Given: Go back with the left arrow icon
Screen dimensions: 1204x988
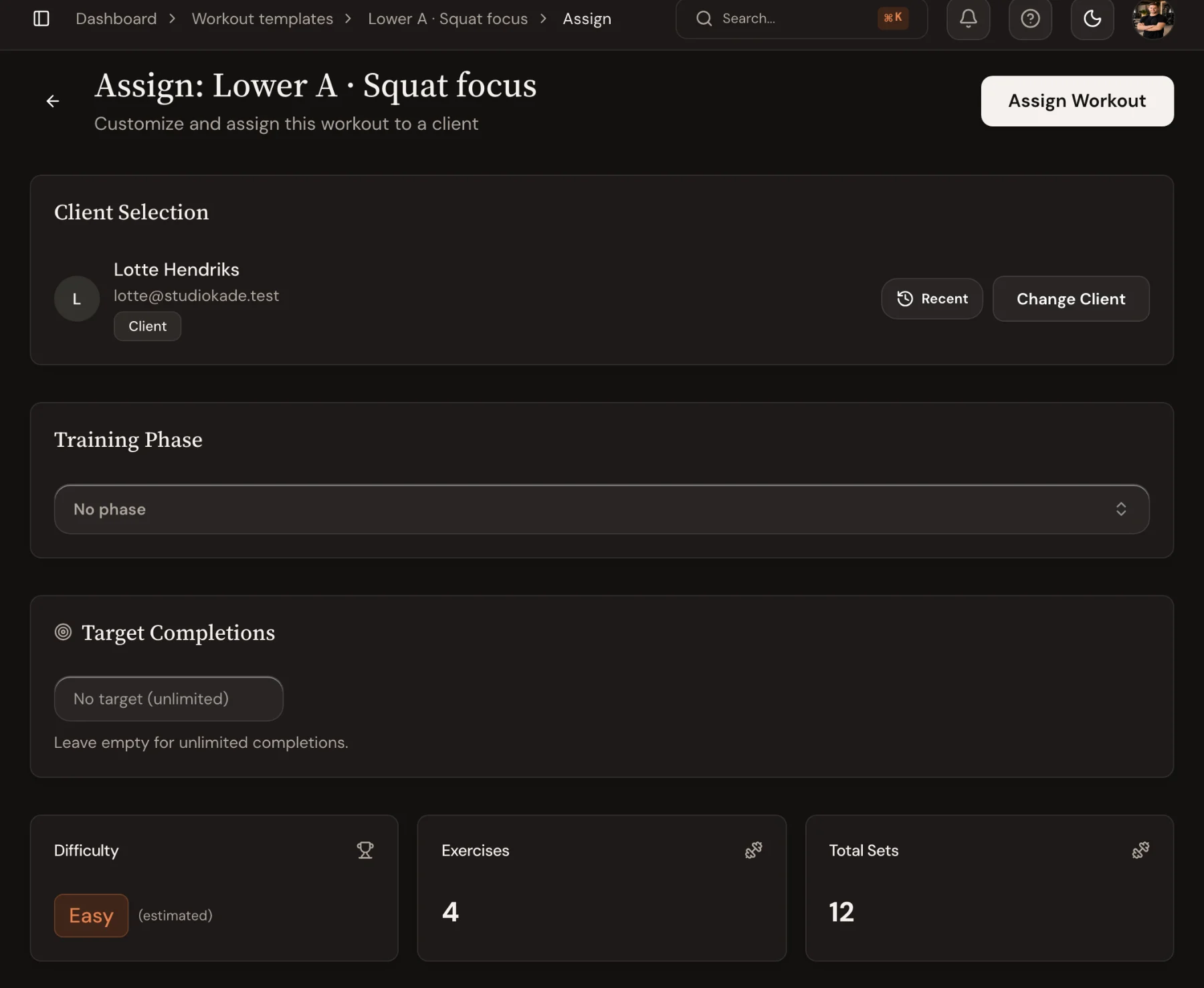Looking at the screenshot, I should pyautogui.click(x=53, y=101).
